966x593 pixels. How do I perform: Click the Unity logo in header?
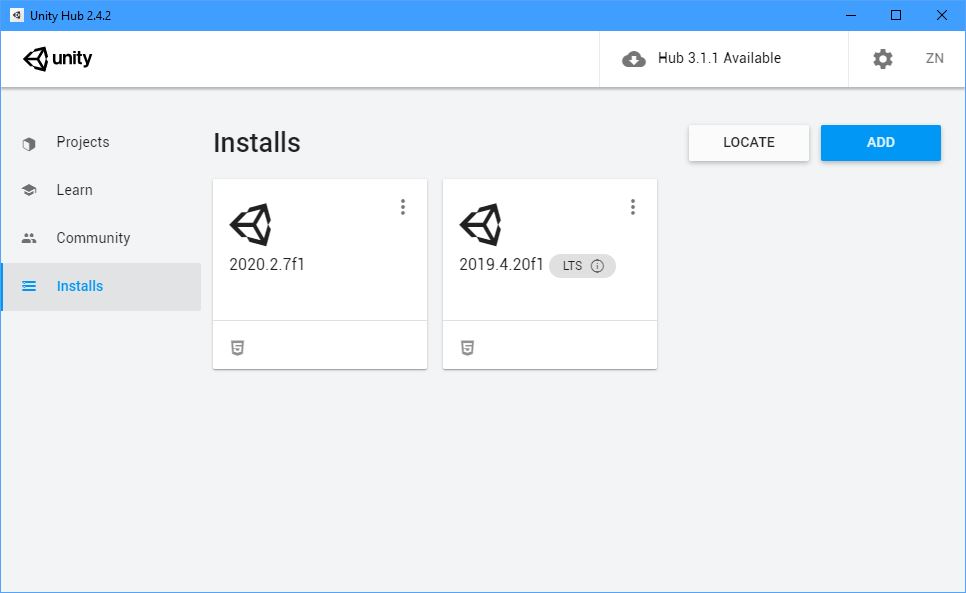[x=58, y=58]
